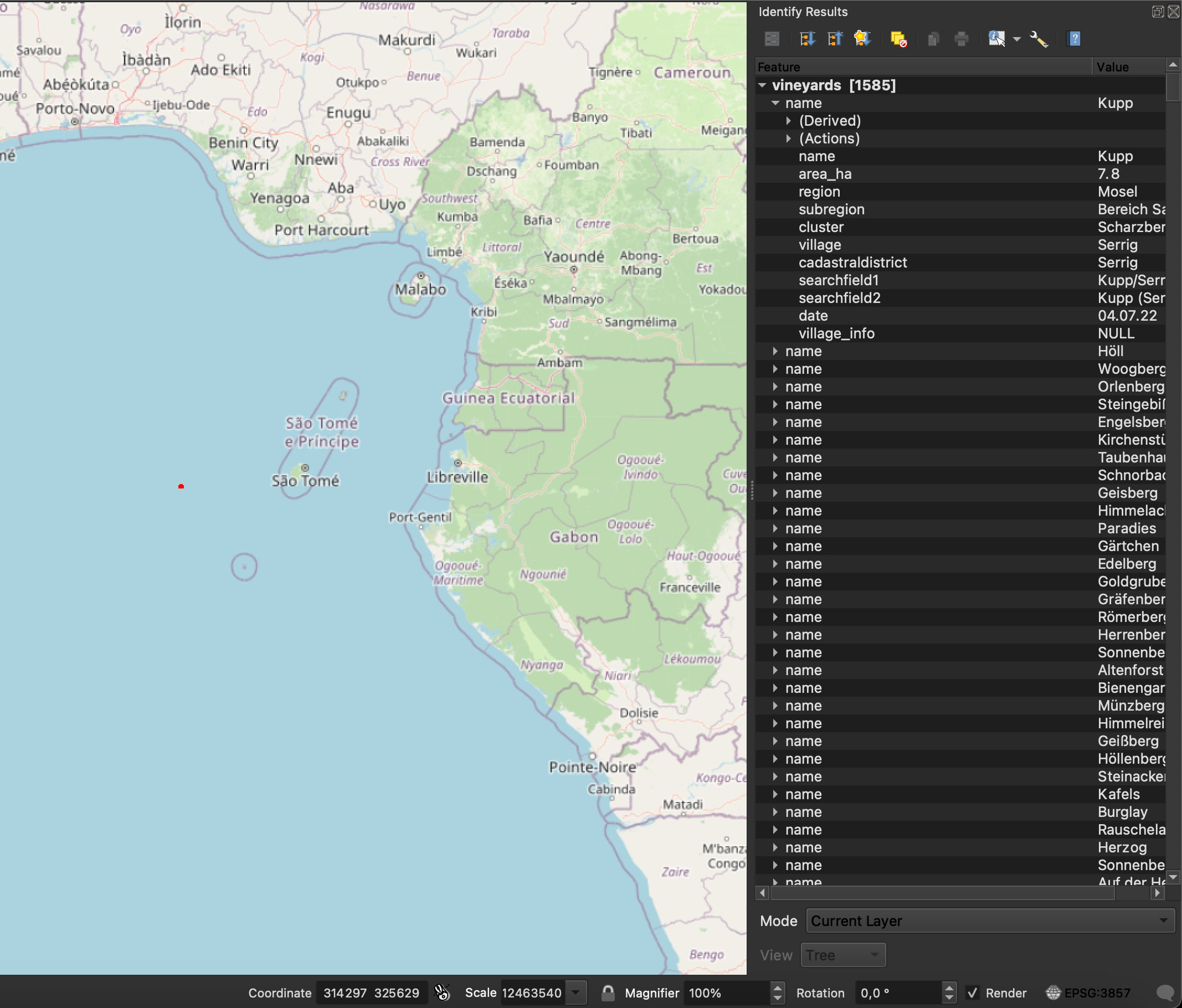The image size is (1182, 1008).
Task: Select the Identify Features tool
Action: (x=996, y=38)
